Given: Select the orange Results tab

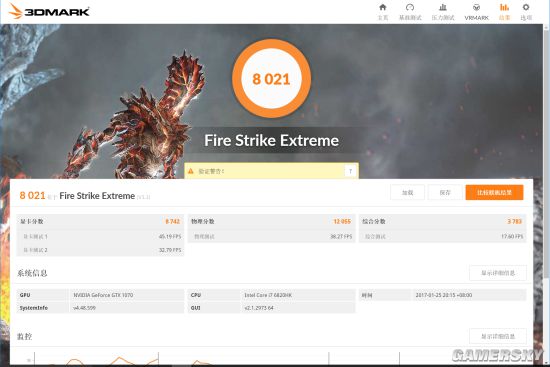Looking at the screenshot, I should click(x=504, y=12).
